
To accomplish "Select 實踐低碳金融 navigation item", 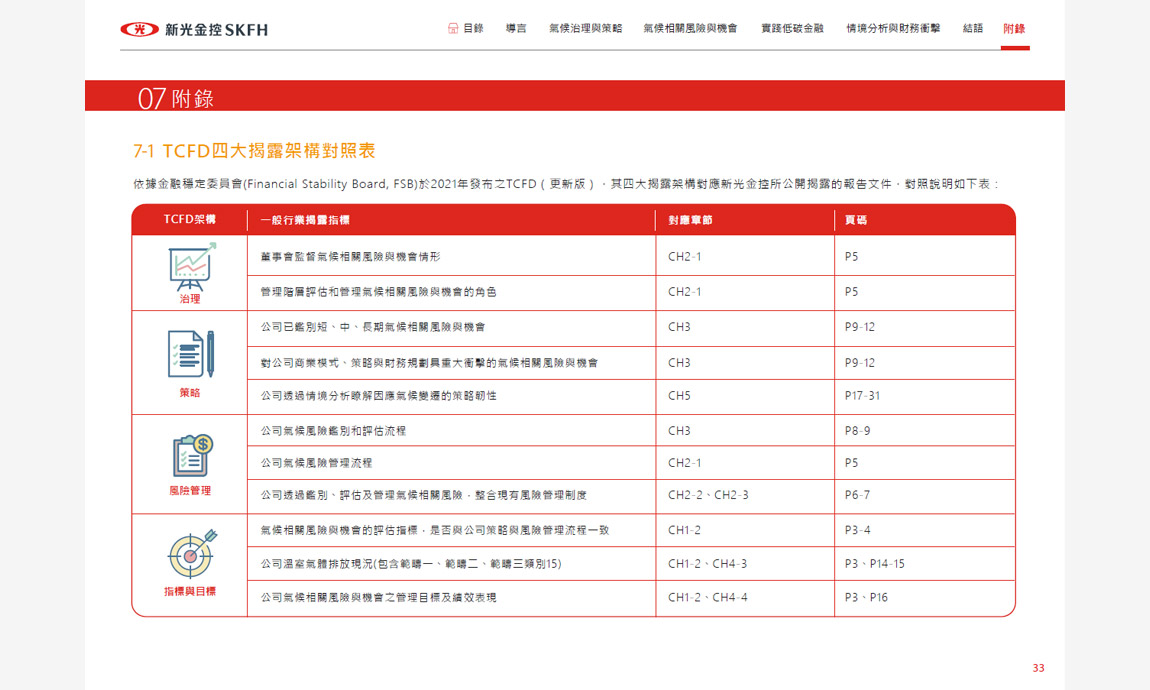I will click(792, 28).
